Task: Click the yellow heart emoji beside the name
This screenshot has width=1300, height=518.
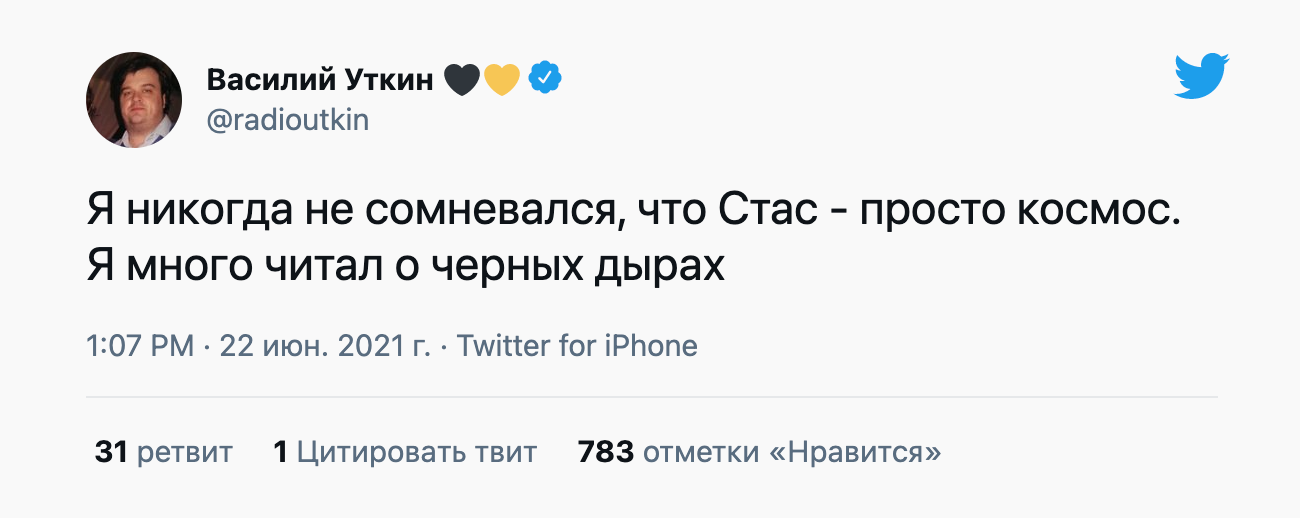Action: (x=502, y=79)
